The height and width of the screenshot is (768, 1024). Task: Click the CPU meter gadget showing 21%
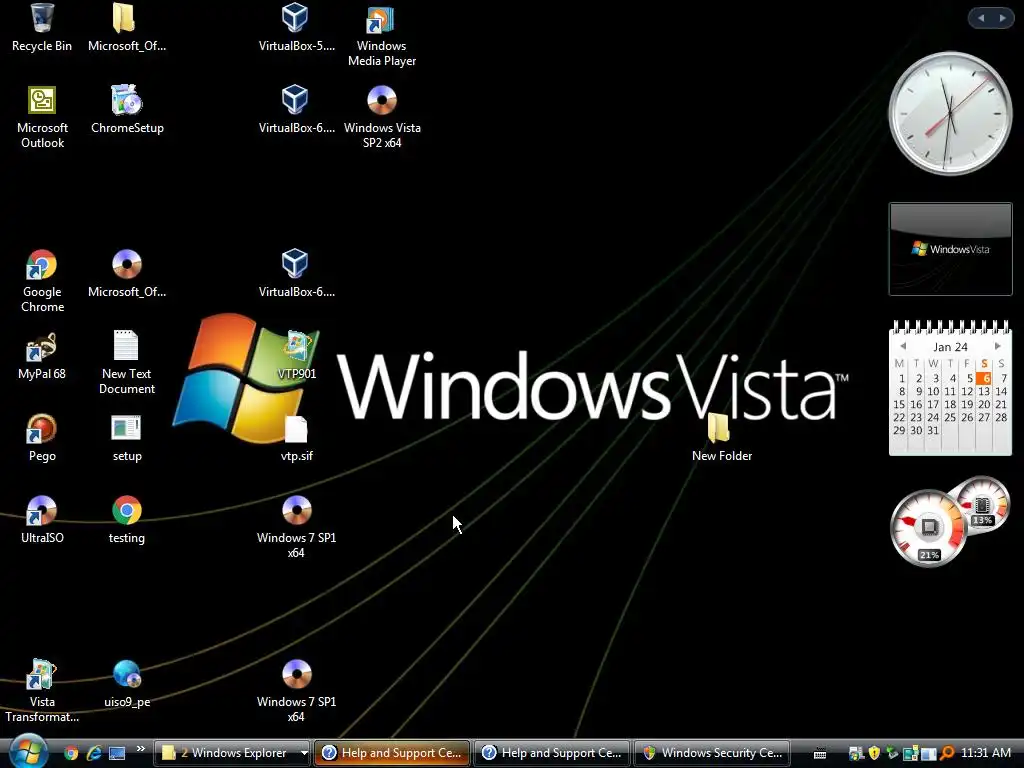(929, 528)
